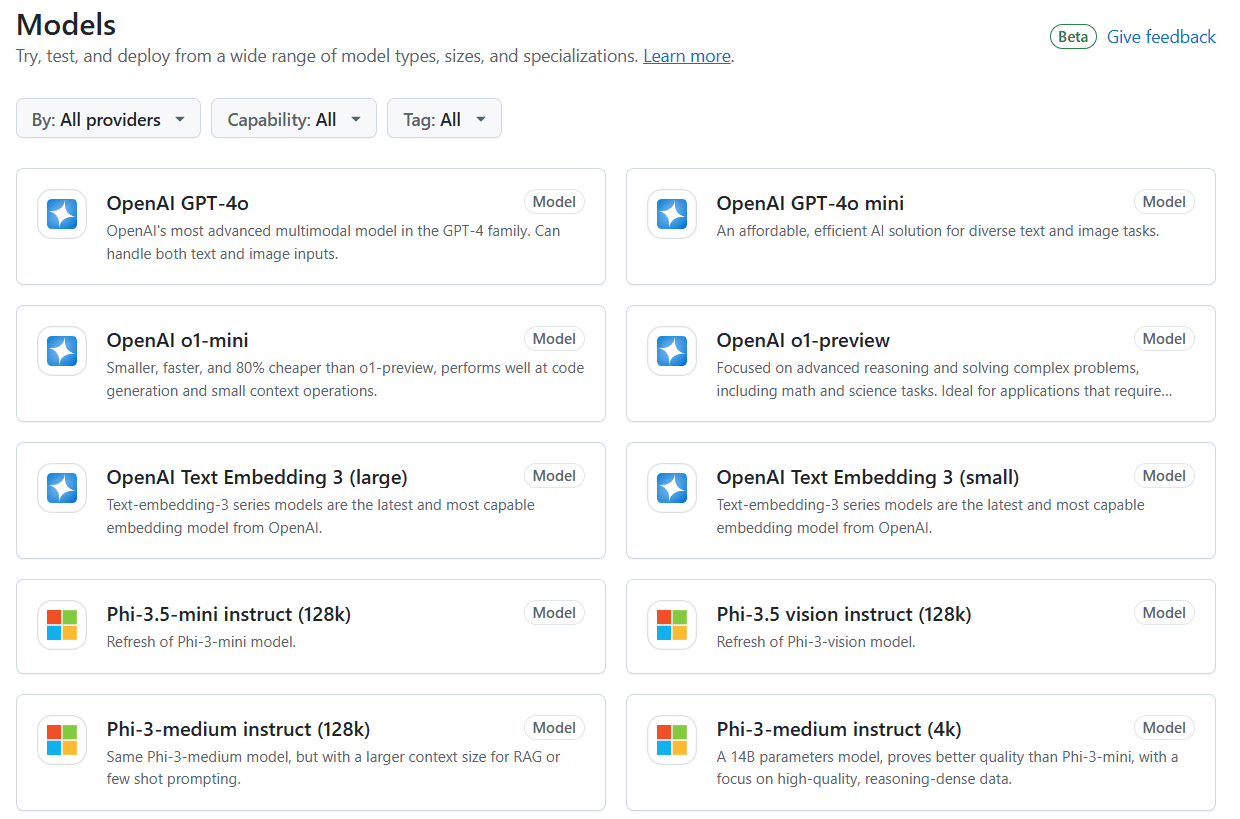The image size is (1240, 819).
Task: Click the Phi-3-medium instruct (4k) Microsoft logo
Action: tap(672, 740)
